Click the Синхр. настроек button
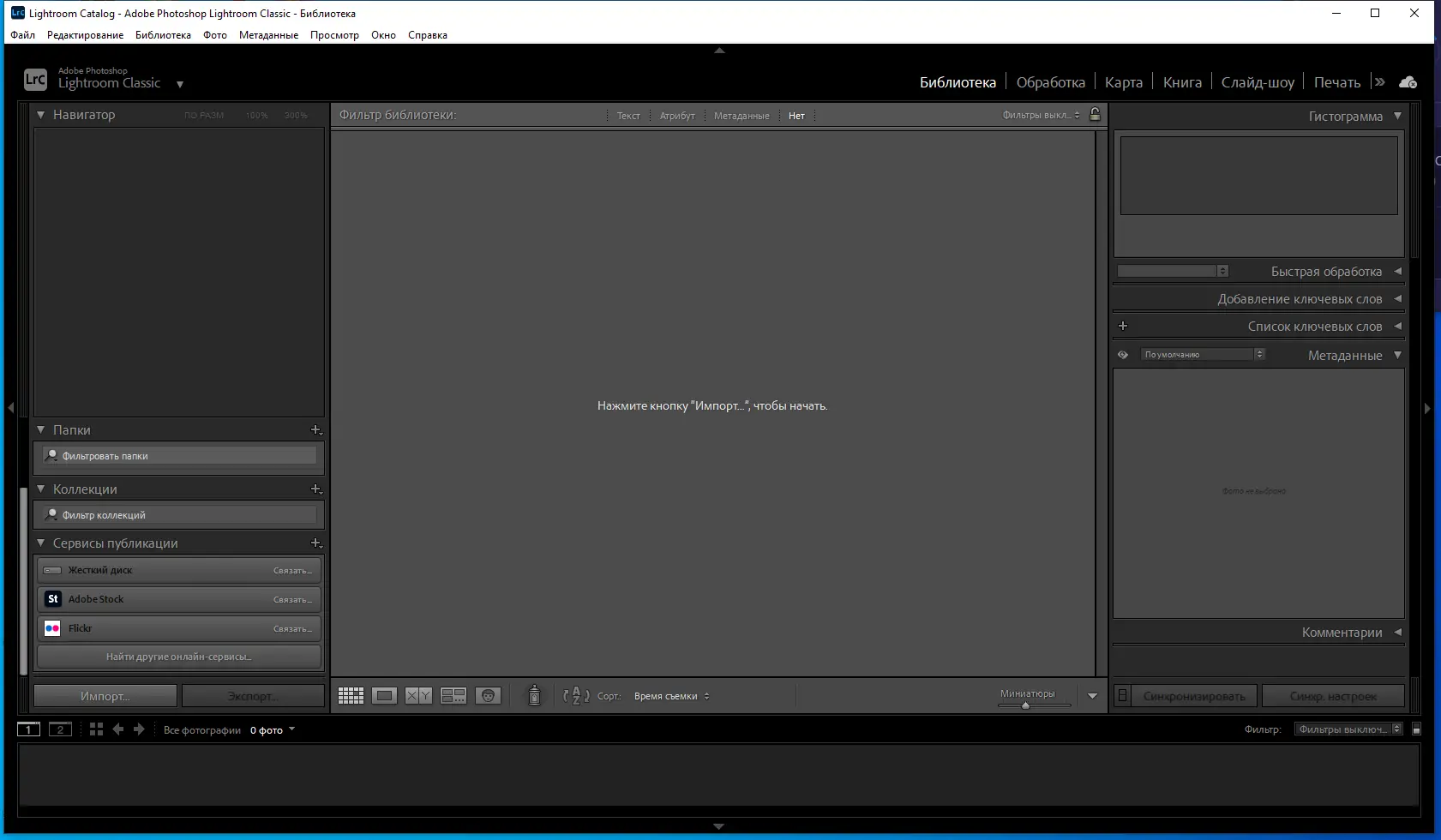Screen dimensions: 1441x840 (1333, 696)
